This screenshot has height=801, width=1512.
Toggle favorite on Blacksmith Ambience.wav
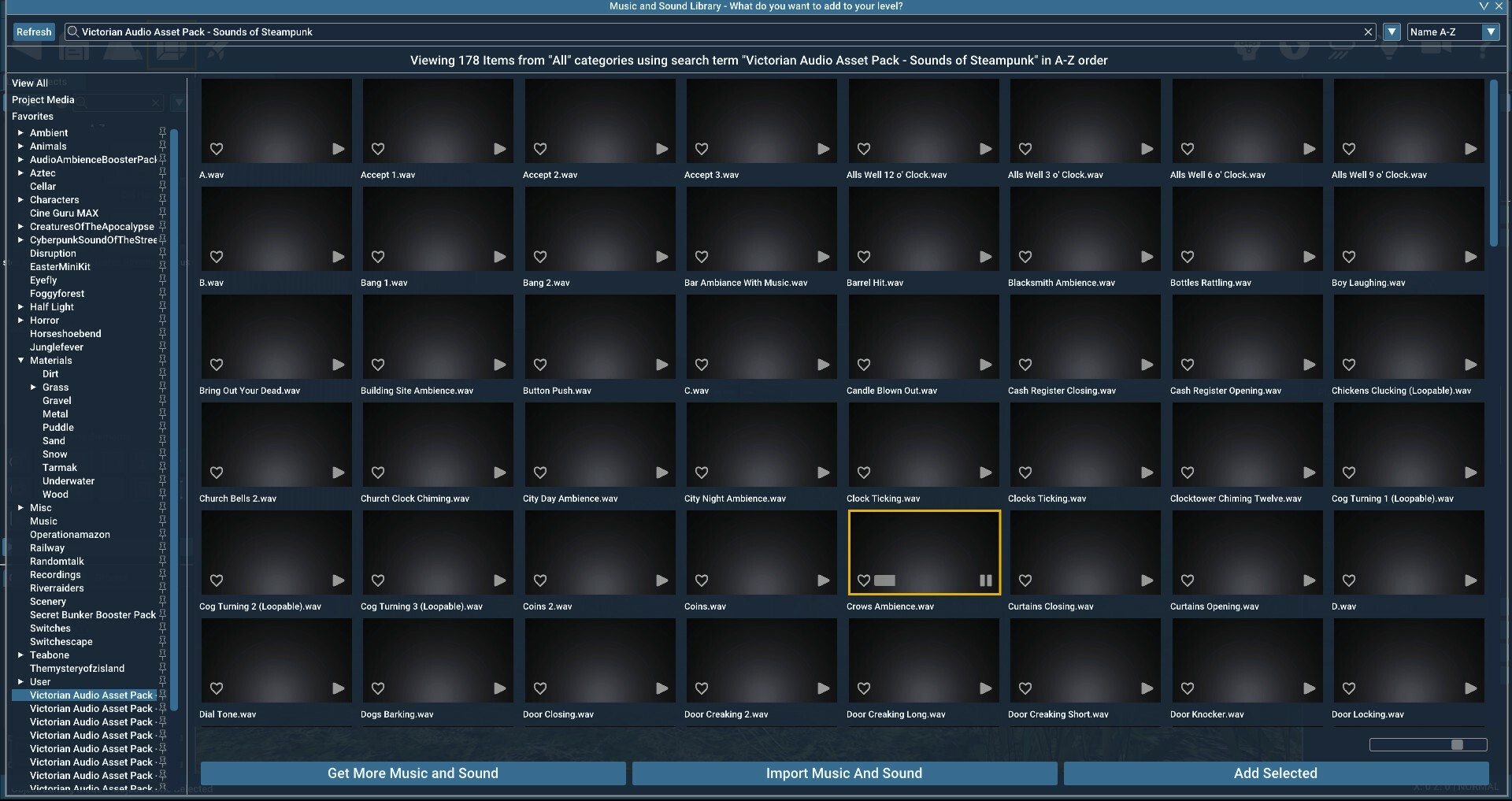click(1025, 257)
